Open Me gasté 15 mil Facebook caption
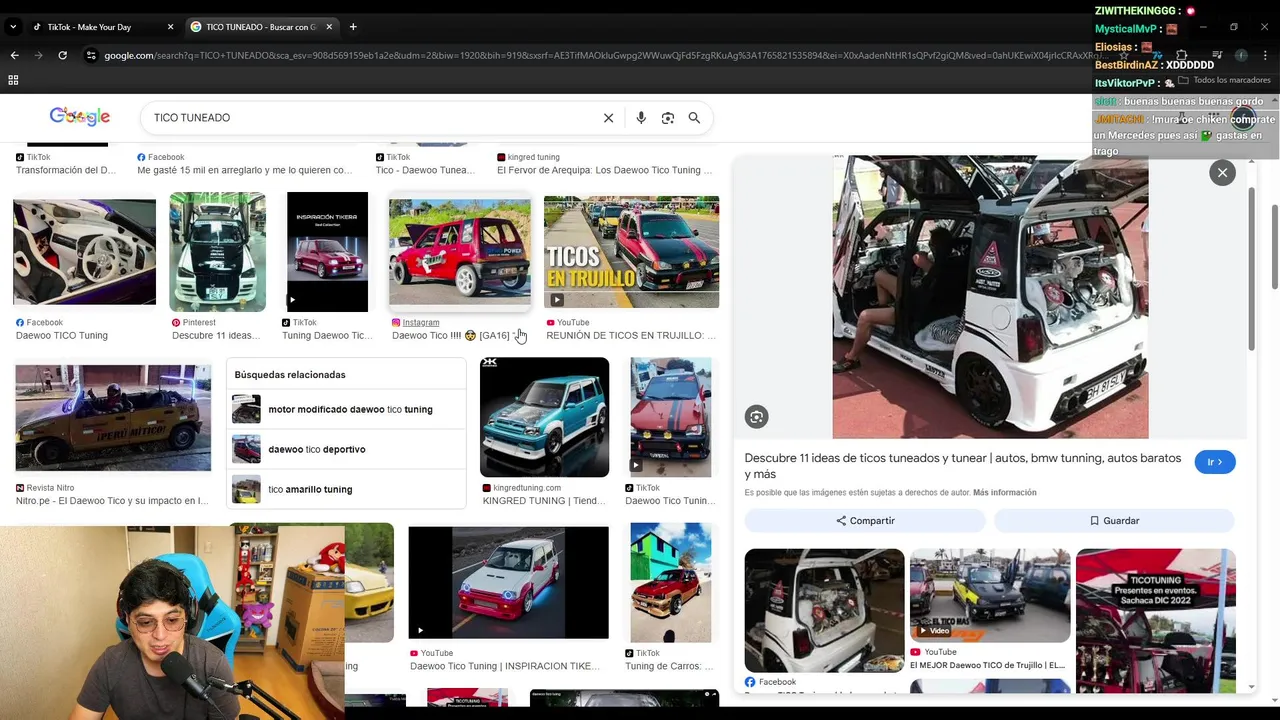 (x=246, y=170)
